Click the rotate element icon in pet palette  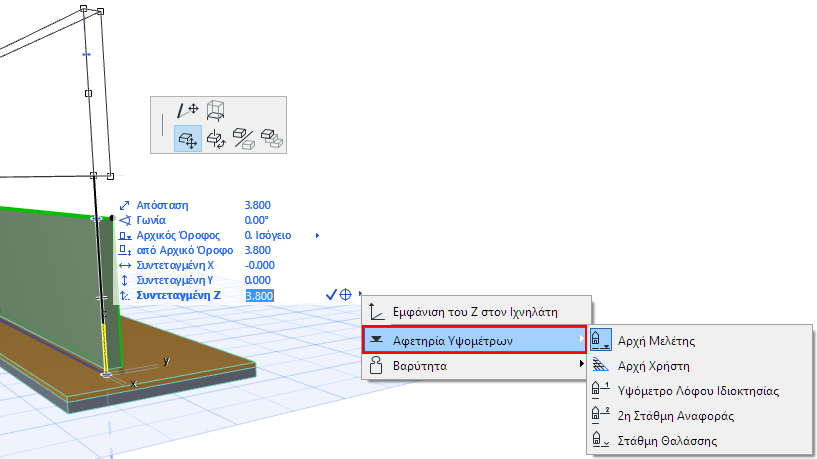click(x=216, y=139)
